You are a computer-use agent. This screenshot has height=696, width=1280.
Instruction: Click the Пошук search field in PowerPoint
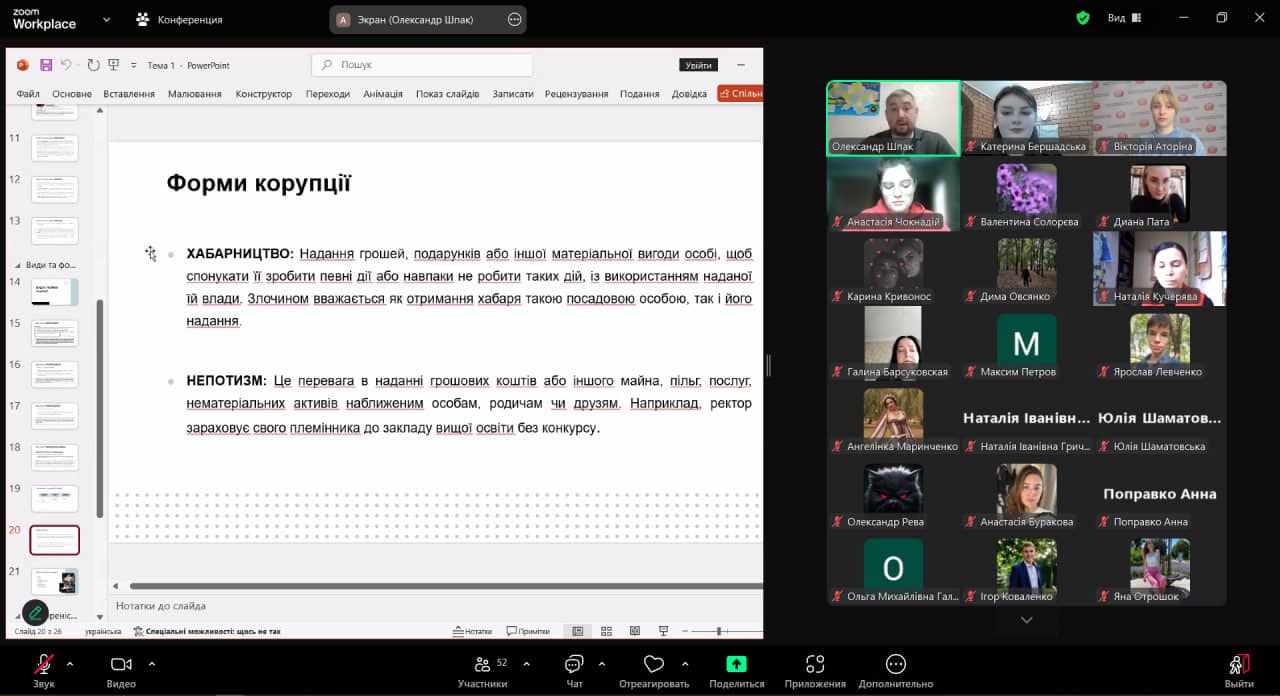point(422,65)
